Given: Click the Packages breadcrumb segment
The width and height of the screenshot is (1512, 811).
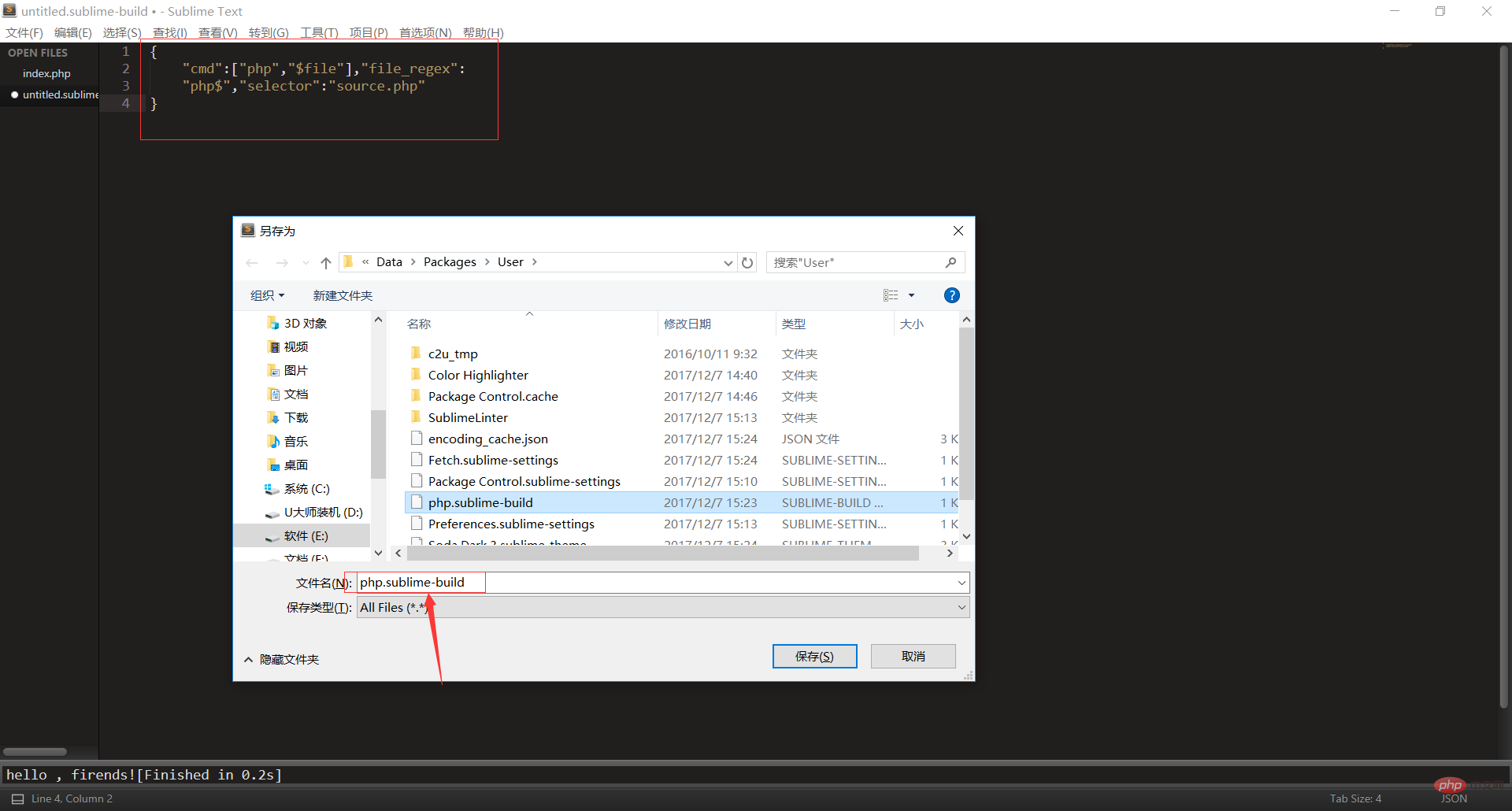Looking at the screenshot, I should click(x=450, y=262).
